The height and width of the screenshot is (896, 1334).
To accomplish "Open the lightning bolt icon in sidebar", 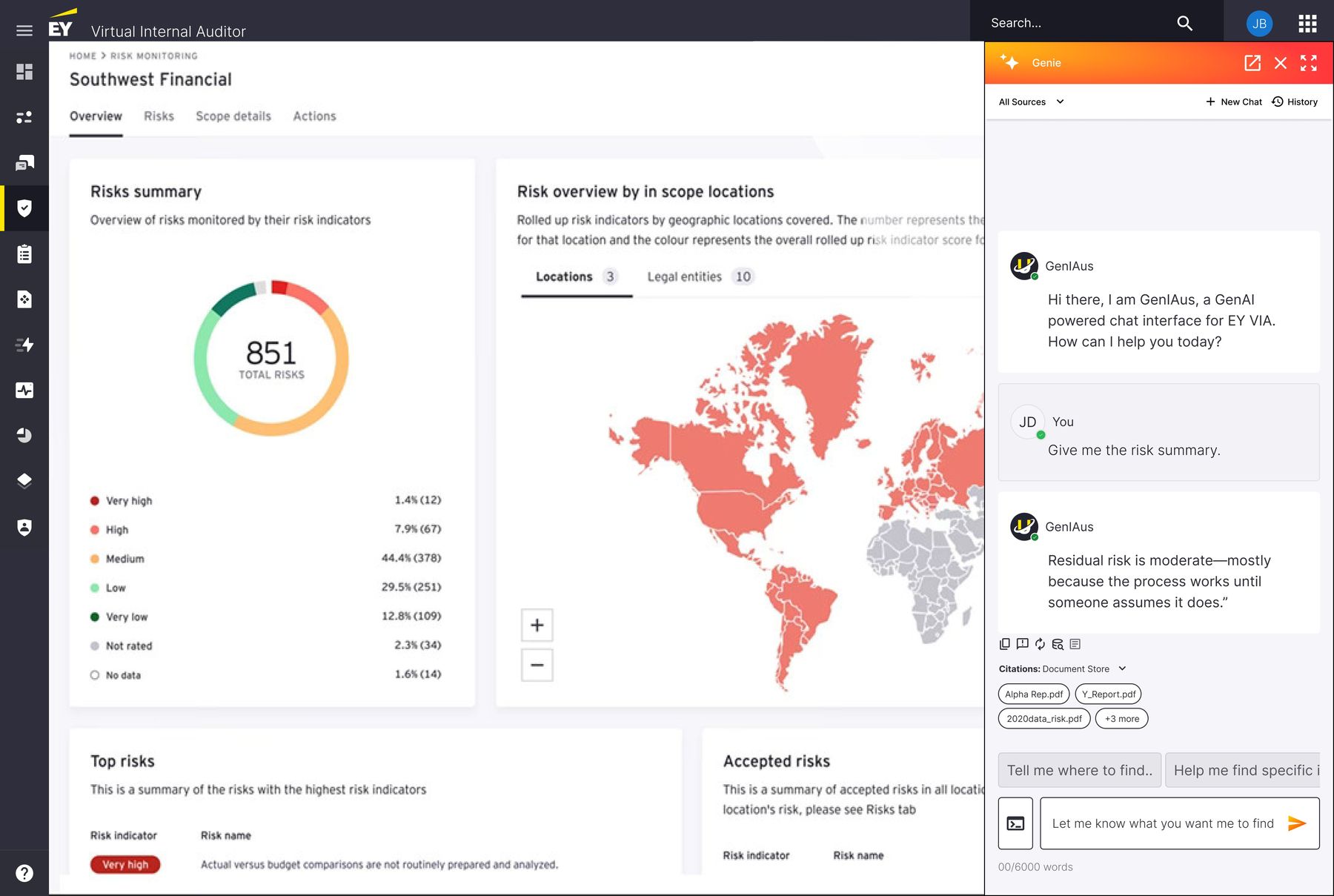I will click(24, 345).
